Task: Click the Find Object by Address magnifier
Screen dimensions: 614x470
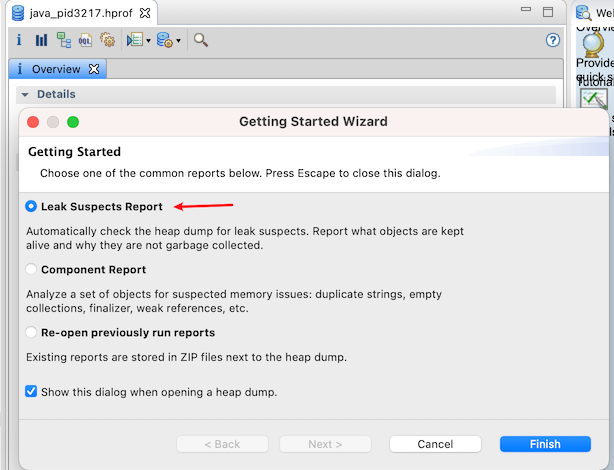Action: (x=201, y=40)
